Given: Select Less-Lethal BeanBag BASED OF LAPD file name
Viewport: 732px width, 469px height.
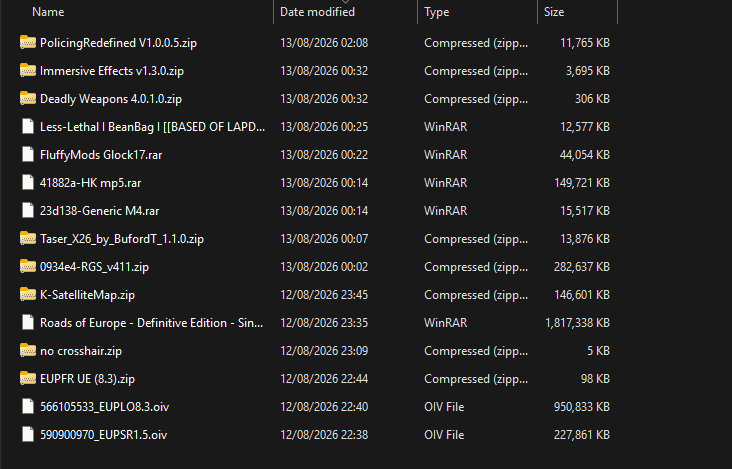Looking at the screenshot, I should pyautogui.click(x=153, y=127).
